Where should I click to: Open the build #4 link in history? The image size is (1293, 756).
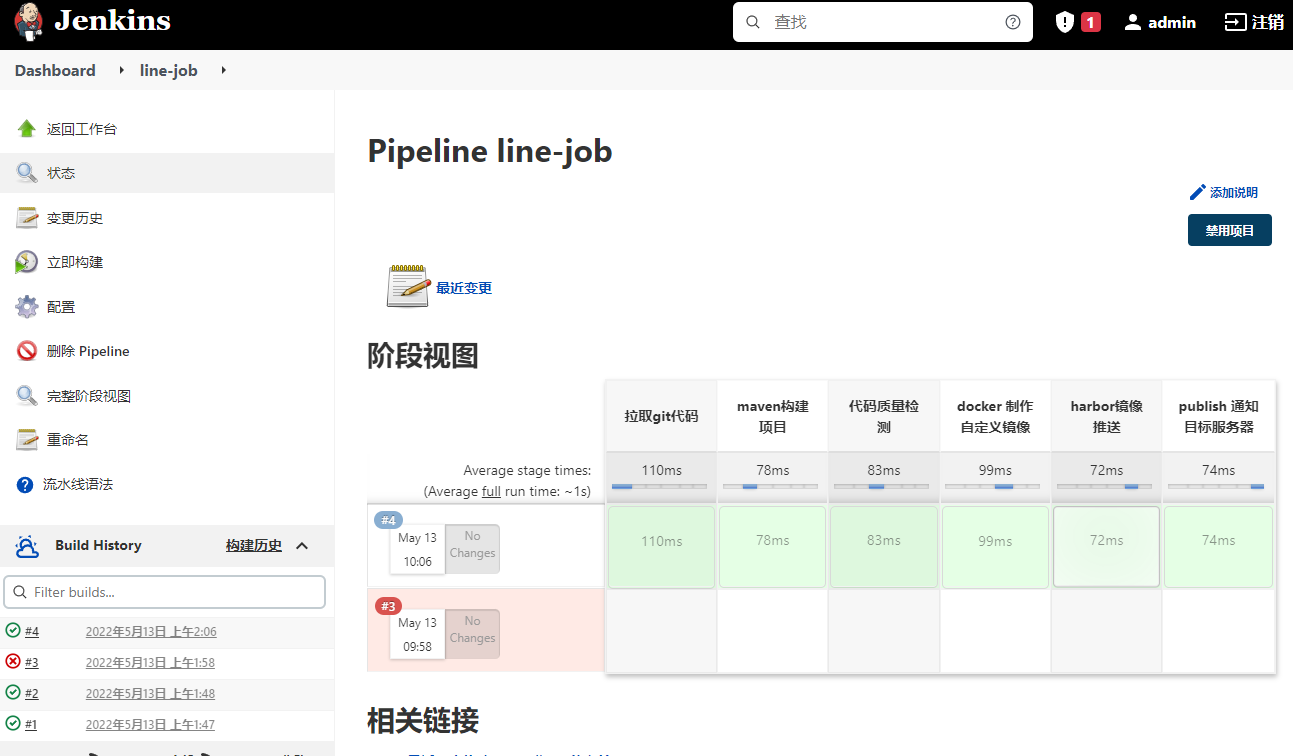pos(32,631)
